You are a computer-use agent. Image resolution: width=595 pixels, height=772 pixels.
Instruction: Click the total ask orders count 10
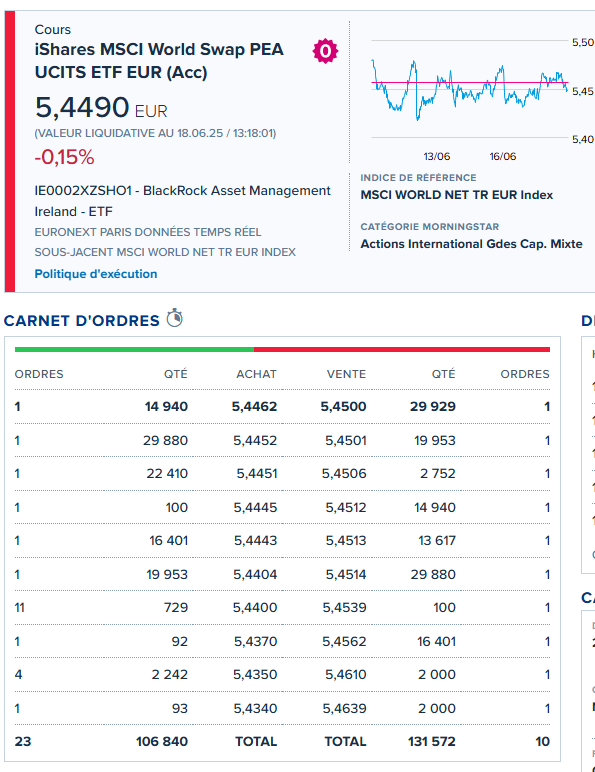(542, 741)
